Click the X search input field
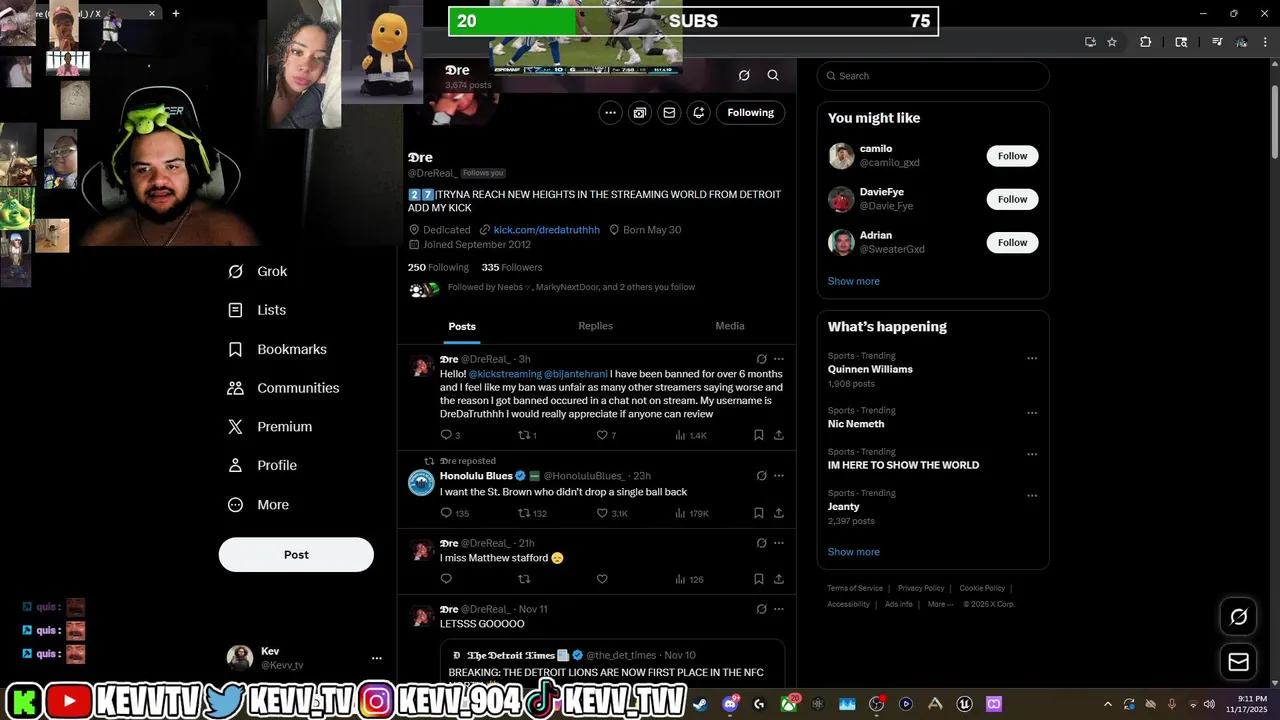The image size is (1280, 720). [933, 76]
